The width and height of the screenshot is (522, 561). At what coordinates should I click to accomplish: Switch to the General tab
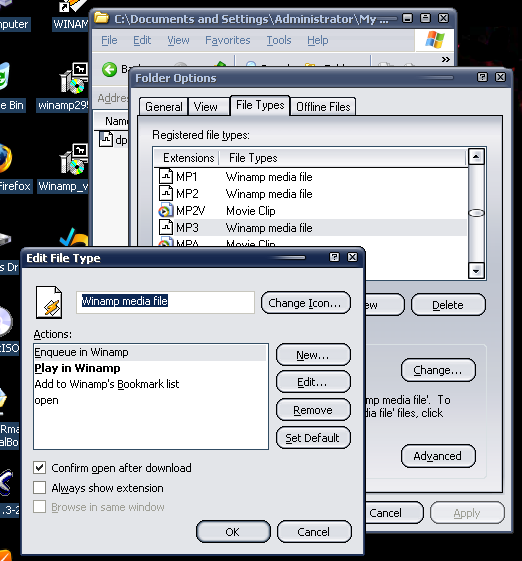[164, 107]
